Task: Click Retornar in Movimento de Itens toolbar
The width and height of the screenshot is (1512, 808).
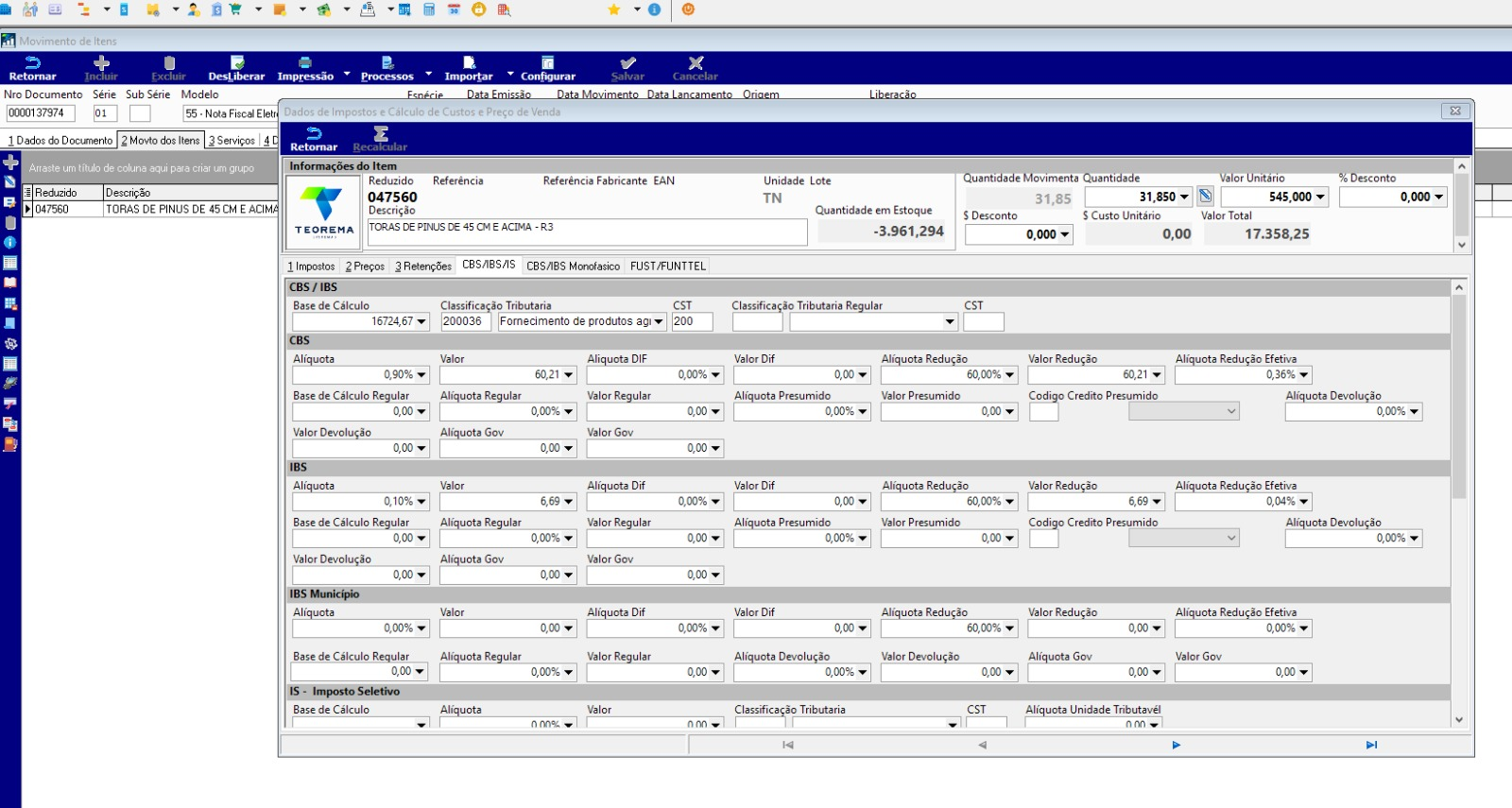Action: [32, 68]
